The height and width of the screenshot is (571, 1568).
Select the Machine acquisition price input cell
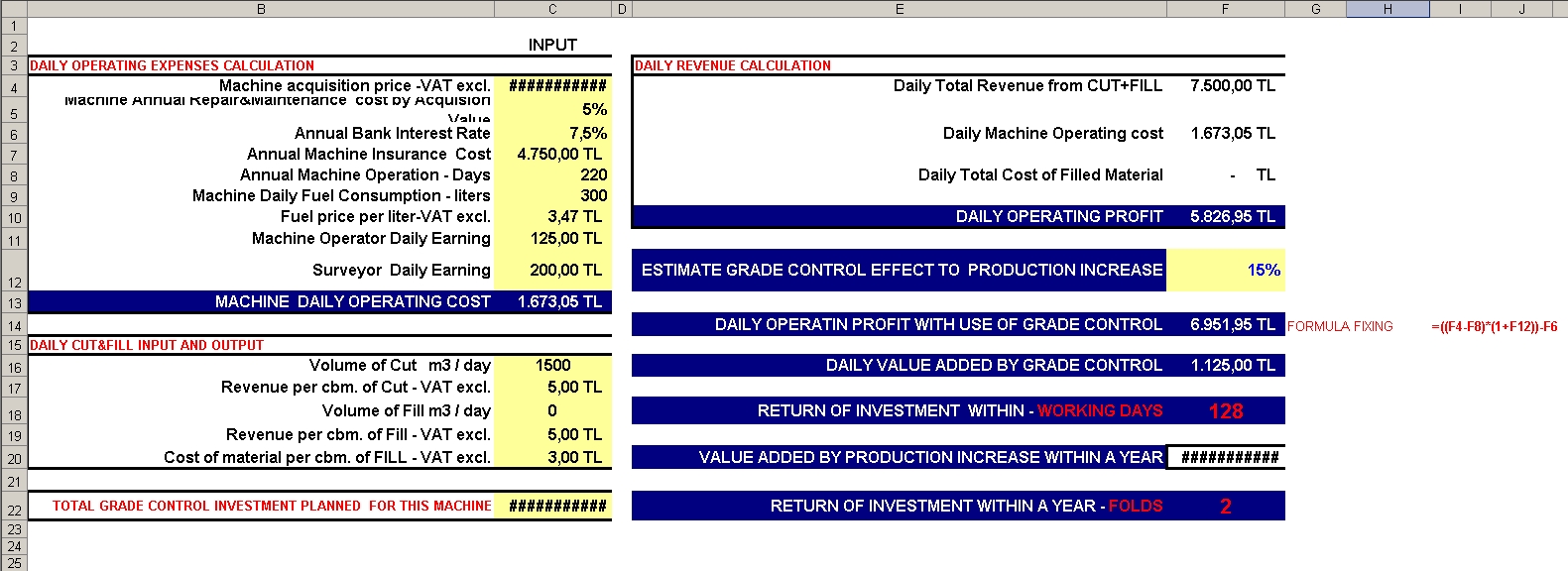(x=552, y=86)
